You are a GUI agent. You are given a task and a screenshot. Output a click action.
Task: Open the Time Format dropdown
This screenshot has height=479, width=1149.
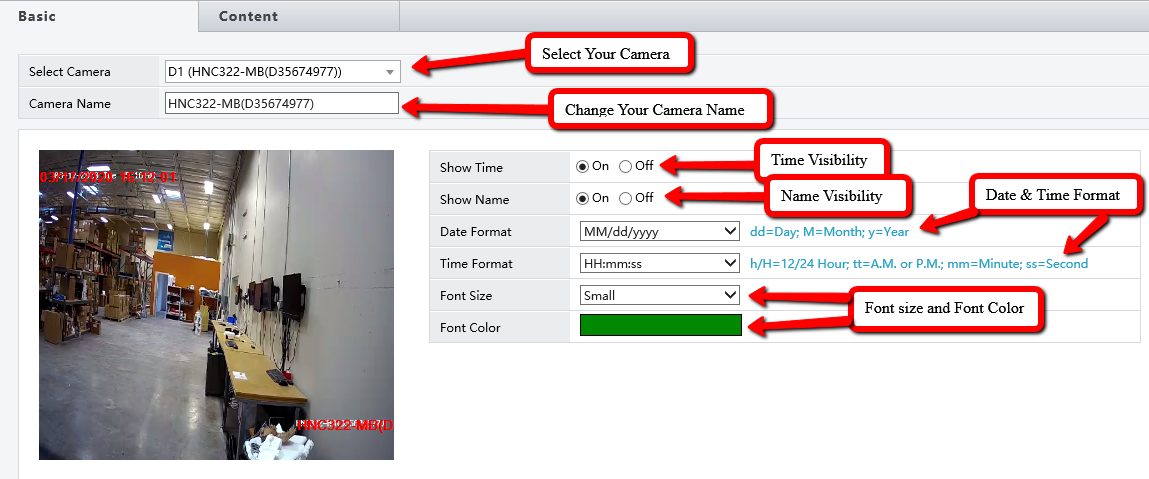[x=659, y=263]
